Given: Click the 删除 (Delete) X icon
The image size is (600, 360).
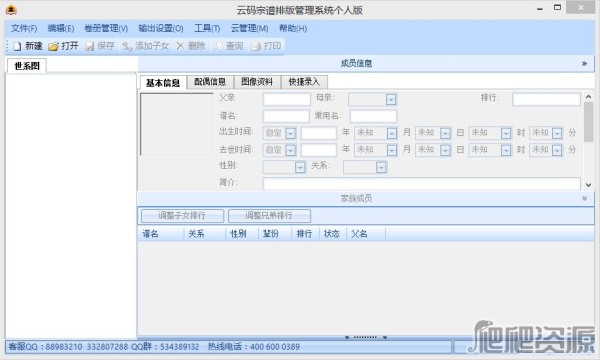Looking at the screenshot, I should tap(180, 46).
